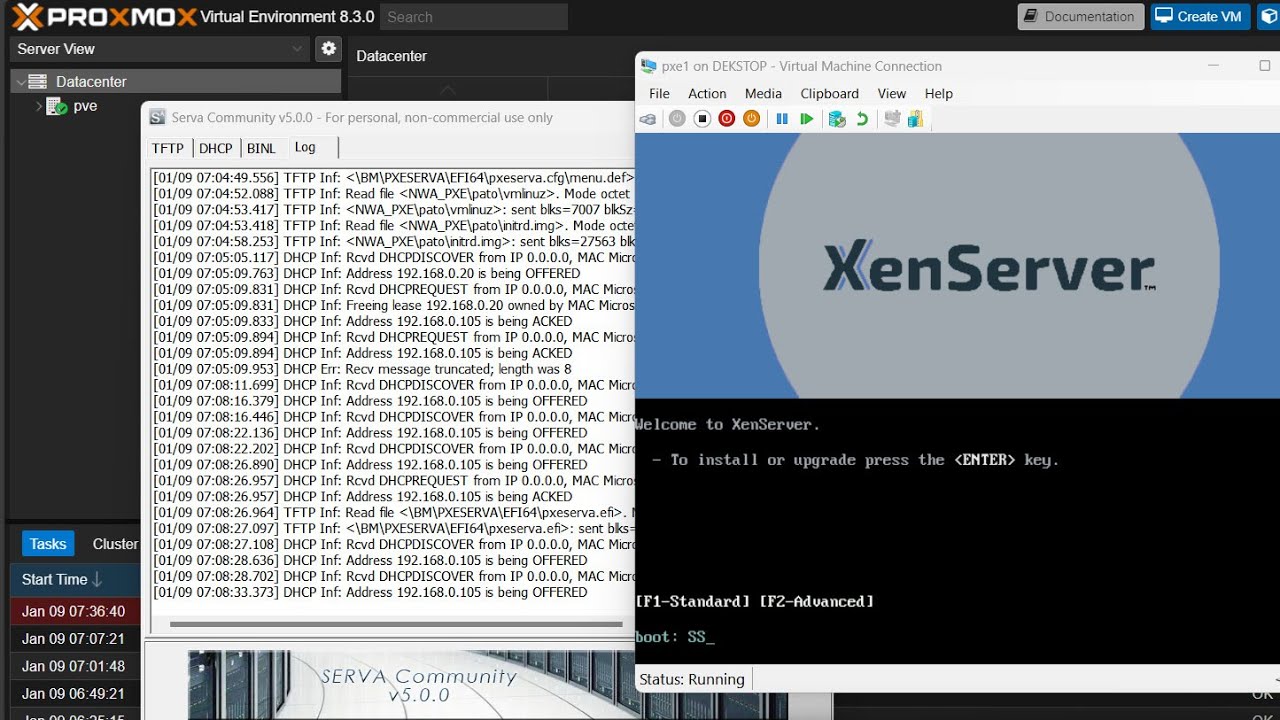This screenshot has height=720, width=1280.
Task: Minimize the pxe1 VM Connection window
Action: point(1213,66)
